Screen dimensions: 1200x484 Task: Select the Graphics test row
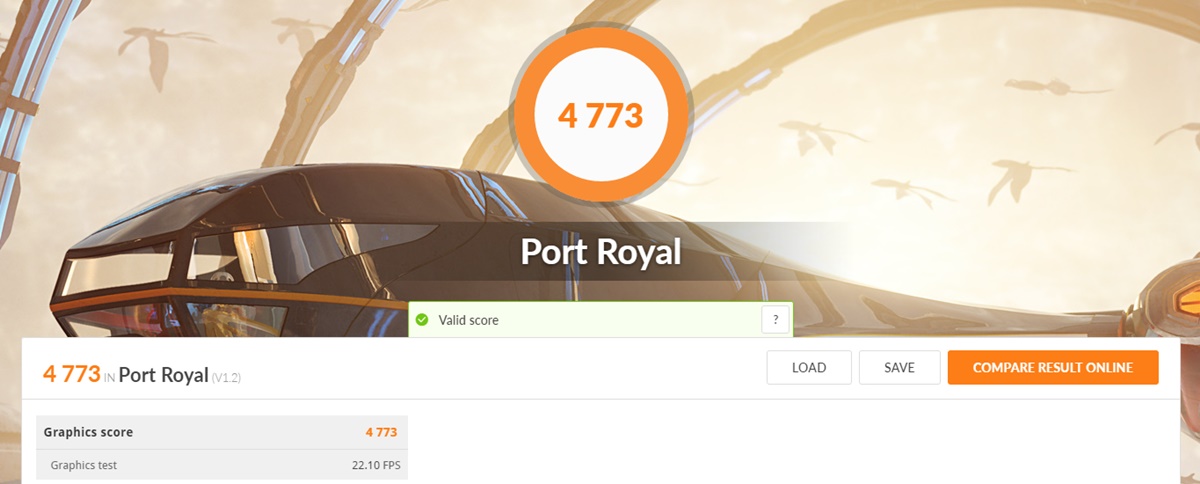(222, 465)
